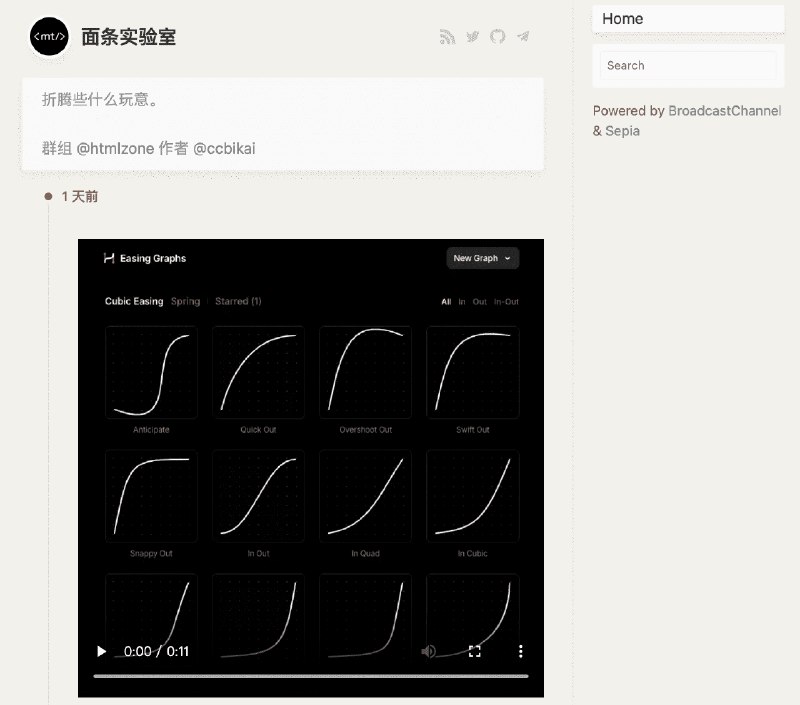Click the Home link in the sidebar
The width and height of the screenshot is (800, 705).
(x=623, y=18)
